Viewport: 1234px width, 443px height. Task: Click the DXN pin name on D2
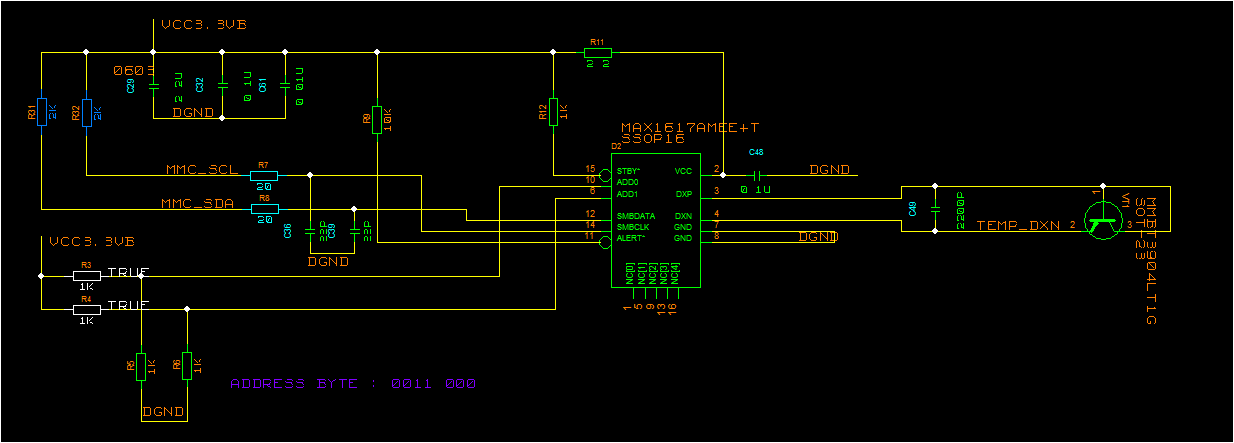pos(683,216)
